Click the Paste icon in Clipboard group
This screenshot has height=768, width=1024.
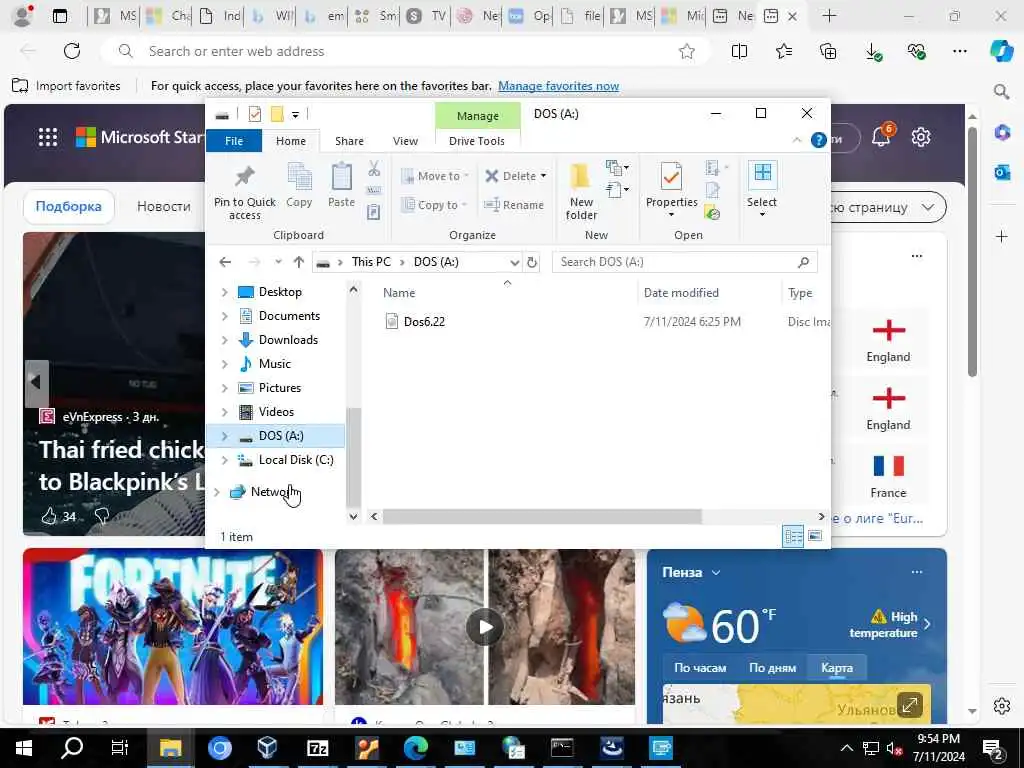341,178
